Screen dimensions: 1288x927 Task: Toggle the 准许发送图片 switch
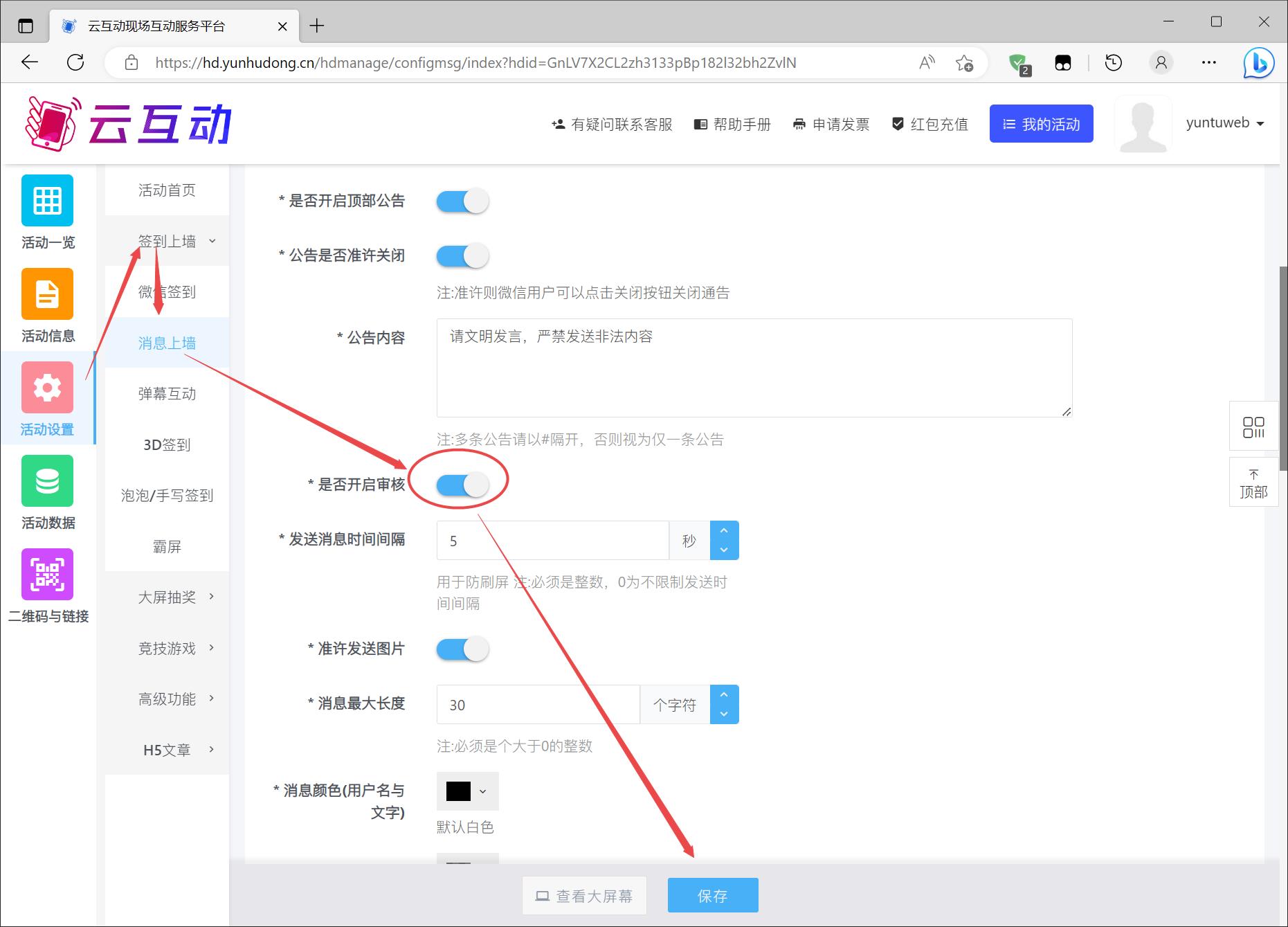[462, 649]
